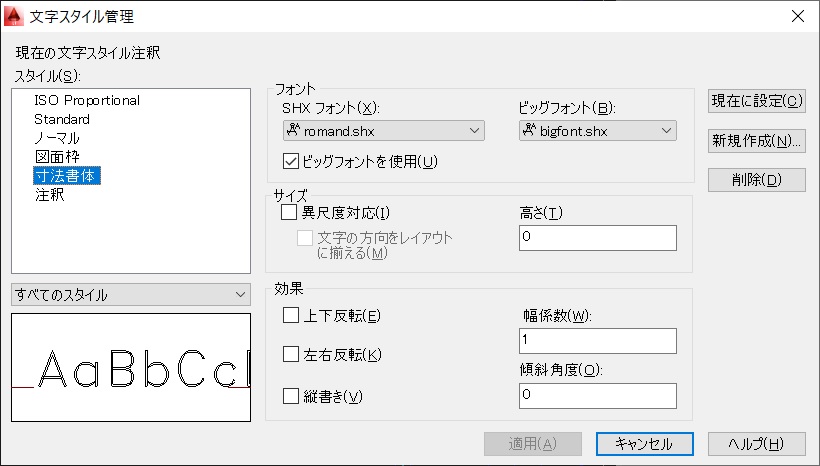Check the 上下反転 option
This screenshot has width=820, height=466.
click(291, 315)
